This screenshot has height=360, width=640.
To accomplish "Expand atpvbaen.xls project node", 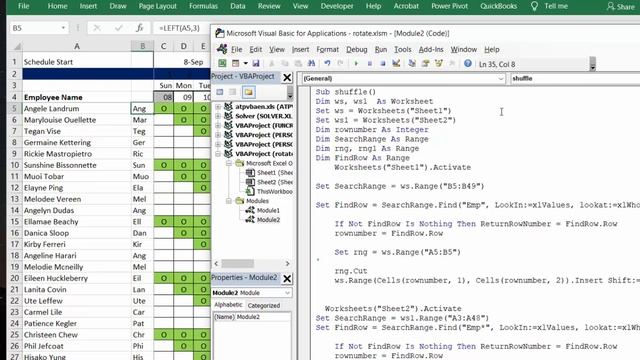I will click(x=218, y=107).
